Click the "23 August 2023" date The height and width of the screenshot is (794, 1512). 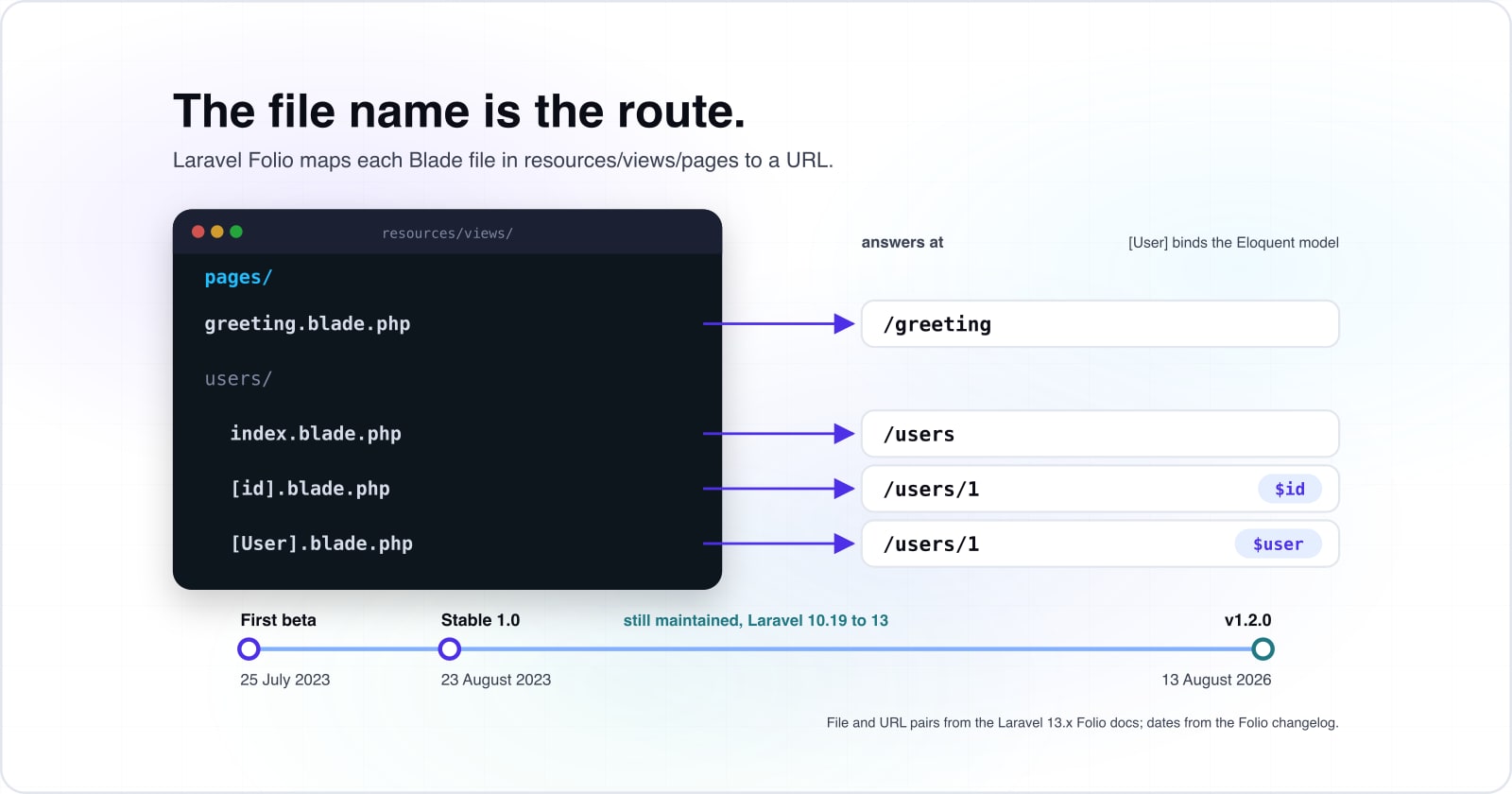[496, 680]
